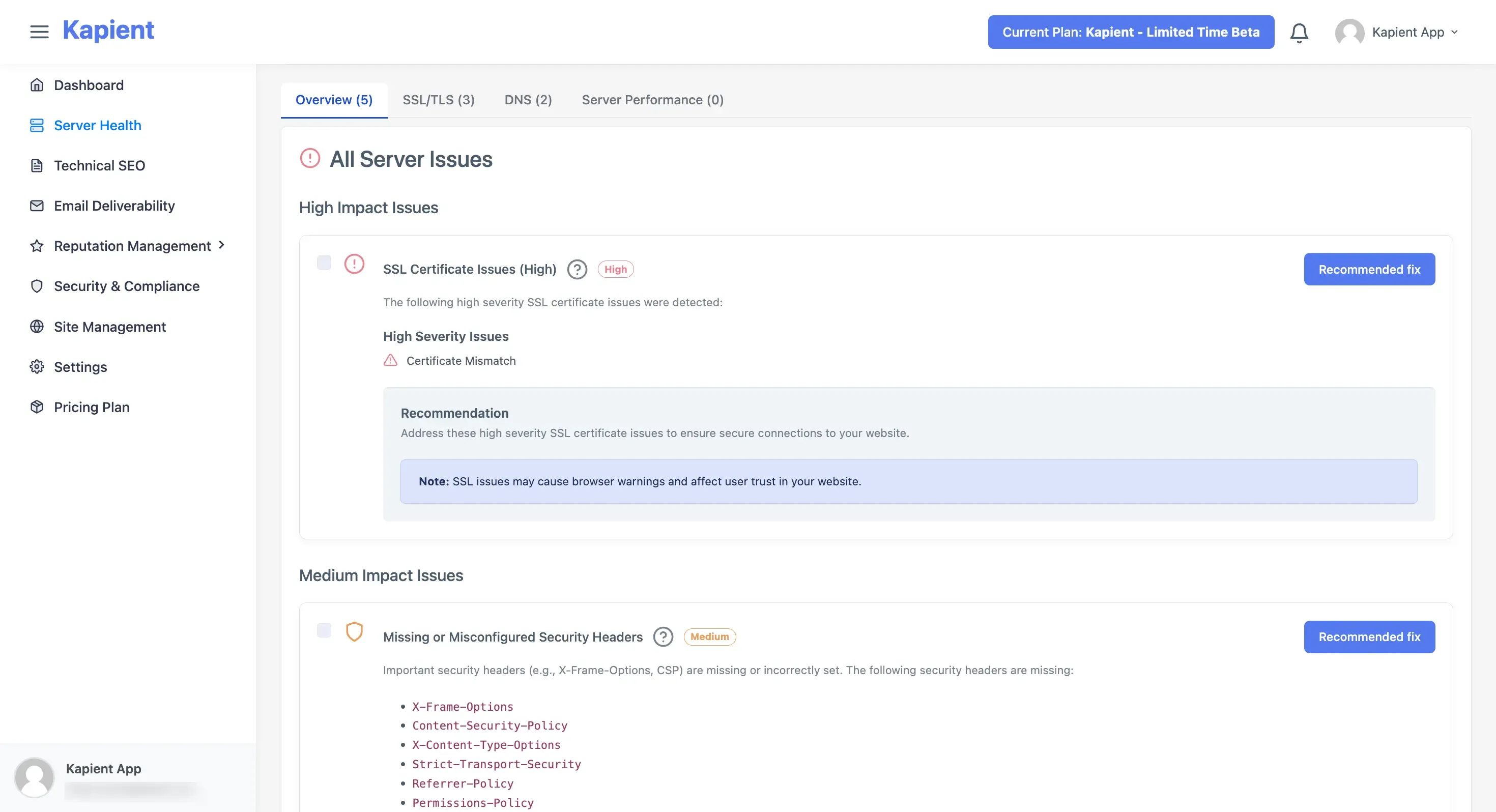Expand the Reputation Management chevron
Image resolution: width=1496 pixels, height=812 pixels.
[221, 245]
